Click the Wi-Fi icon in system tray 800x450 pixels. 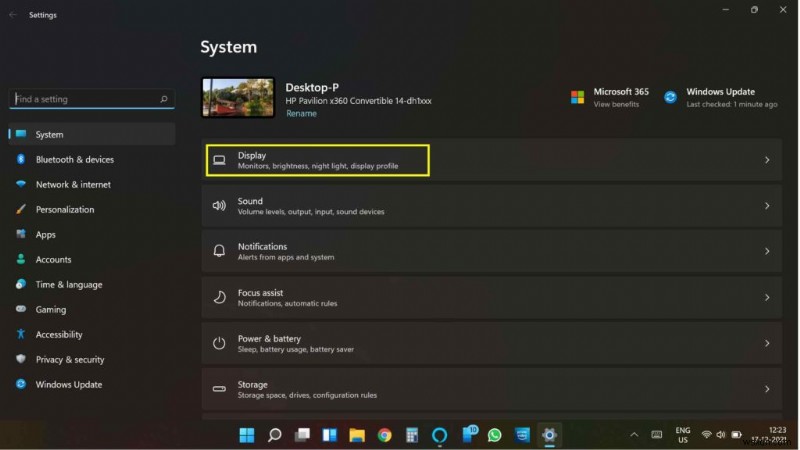click(x=707, y=435)
